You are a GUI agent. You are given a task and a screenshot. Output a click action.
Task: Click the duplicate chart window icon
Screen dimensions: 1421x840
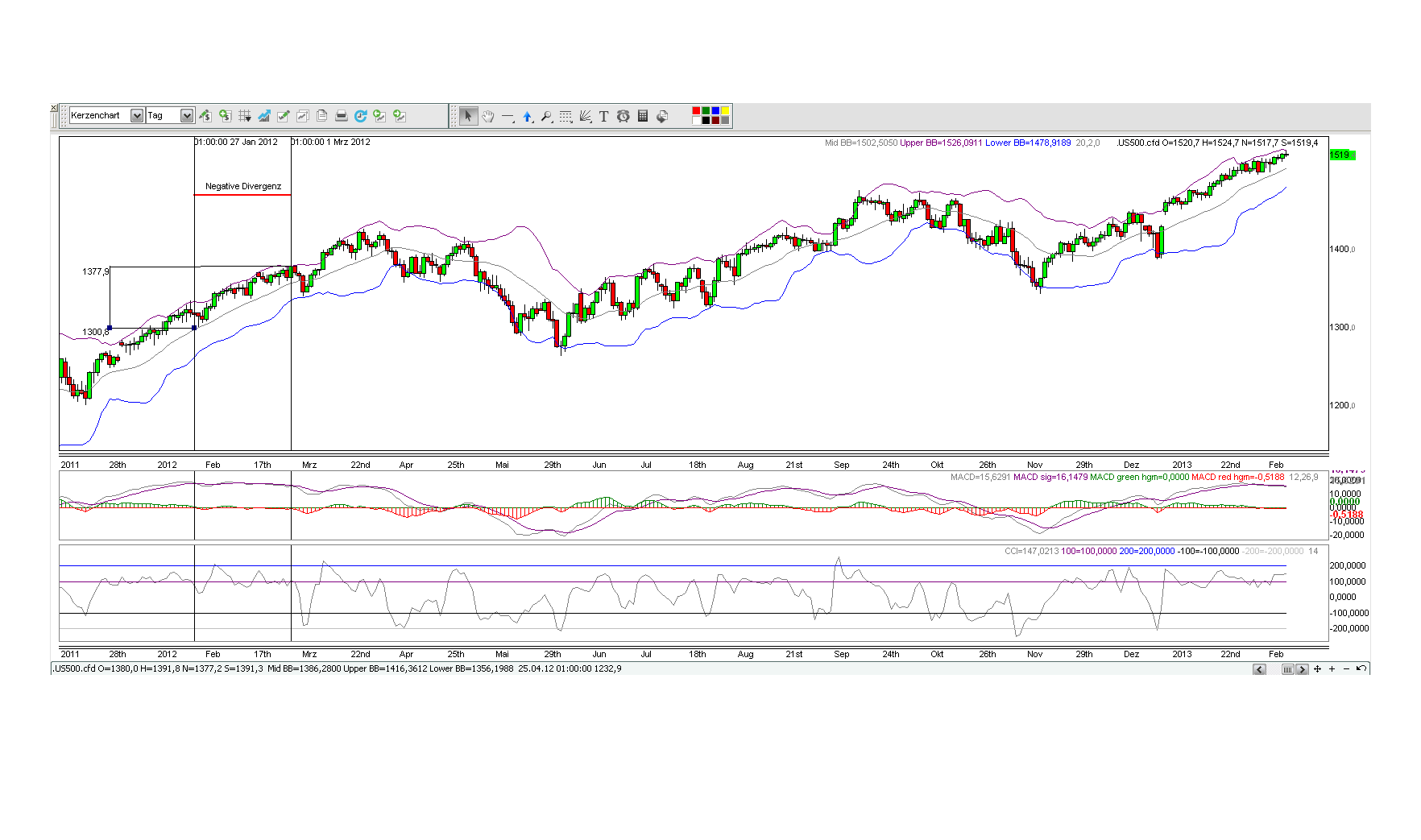coord(302,116)
